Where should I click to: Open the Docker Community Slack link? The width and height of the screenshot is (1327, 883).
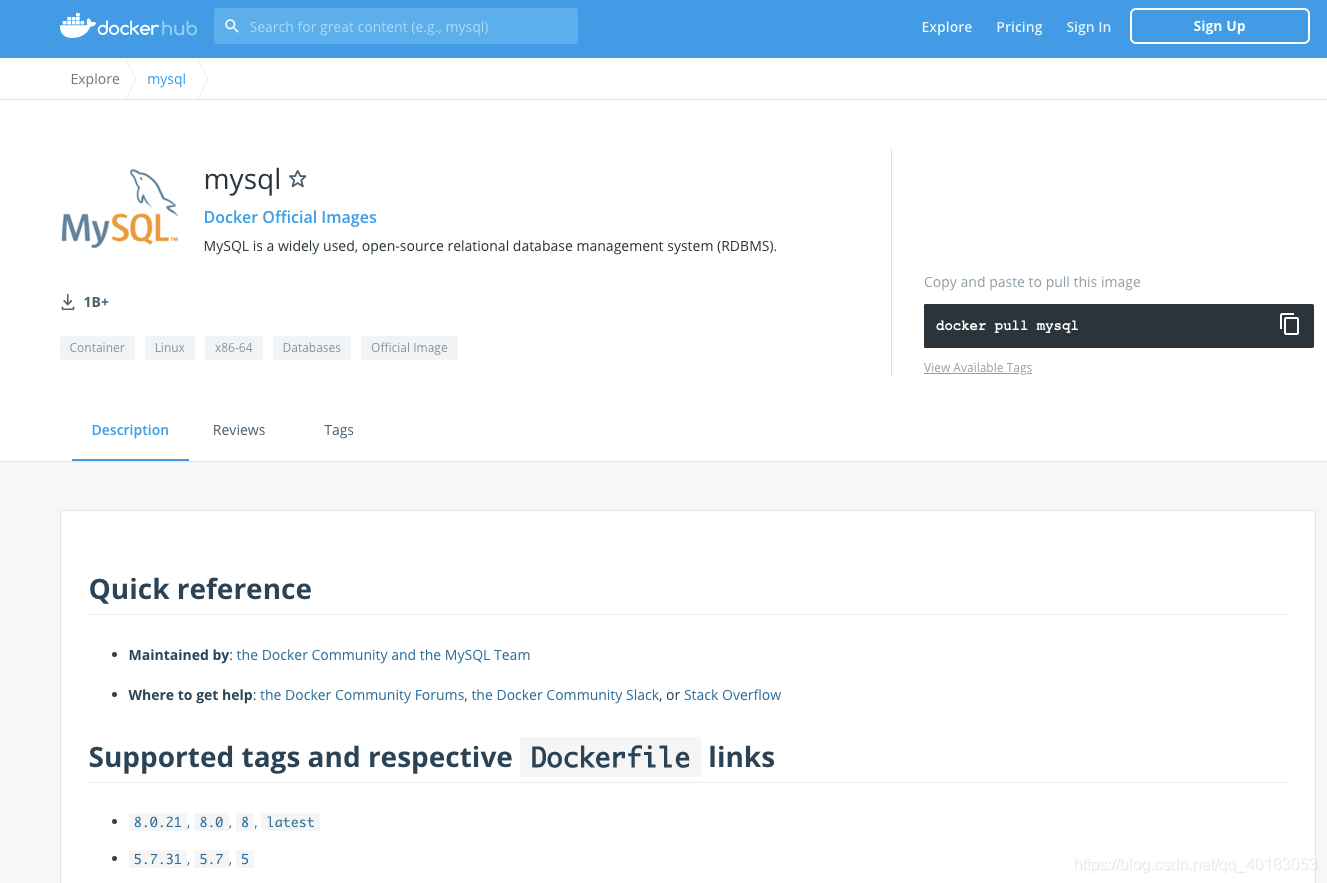pos(565,695)
